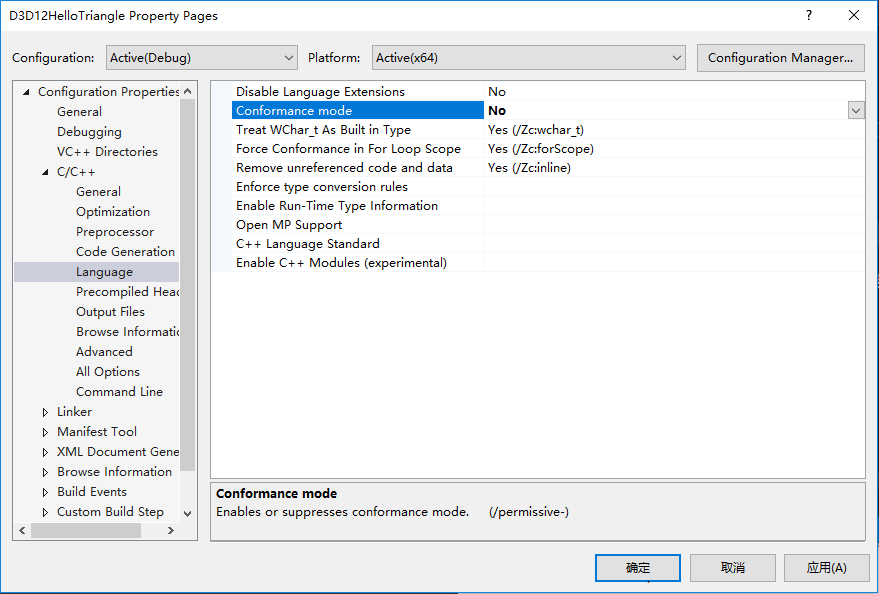Click the help question mark icon
879x594 pixels.
click(809, 16)
